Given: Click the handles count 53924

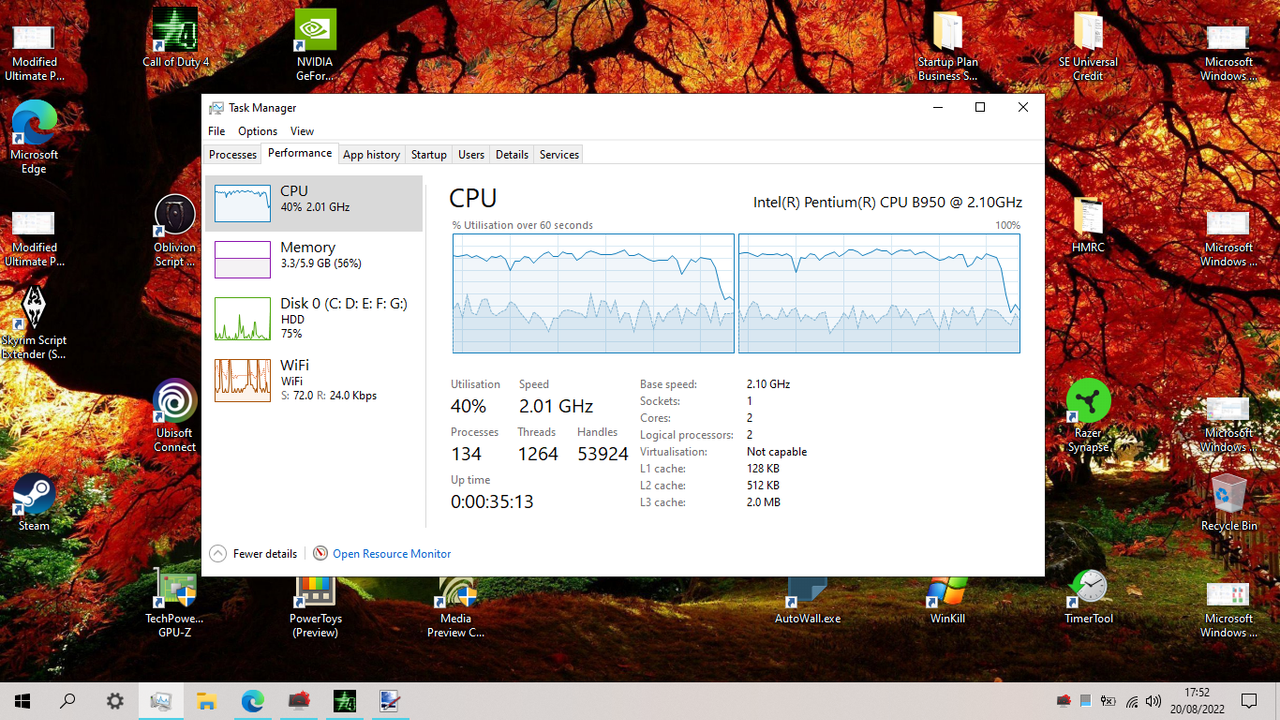Looking at the screenshot, I should 603,454.
